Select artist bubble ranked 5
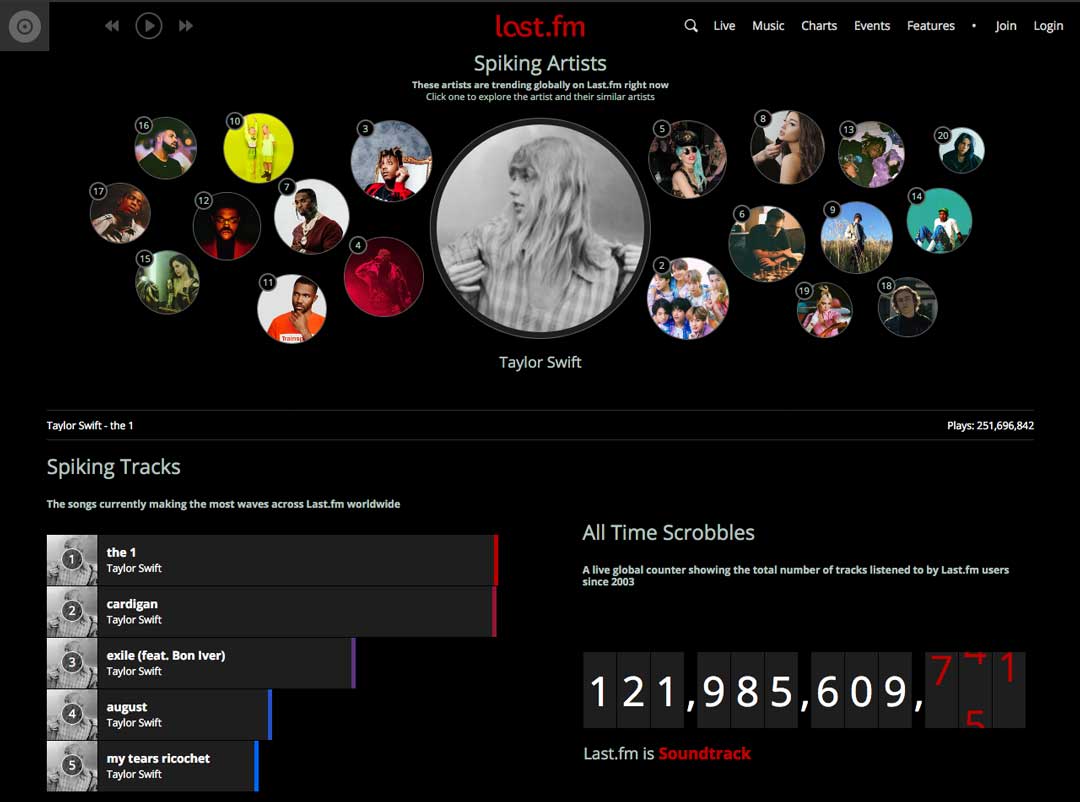Screen dimensions: 1080x802 [687, 159]
